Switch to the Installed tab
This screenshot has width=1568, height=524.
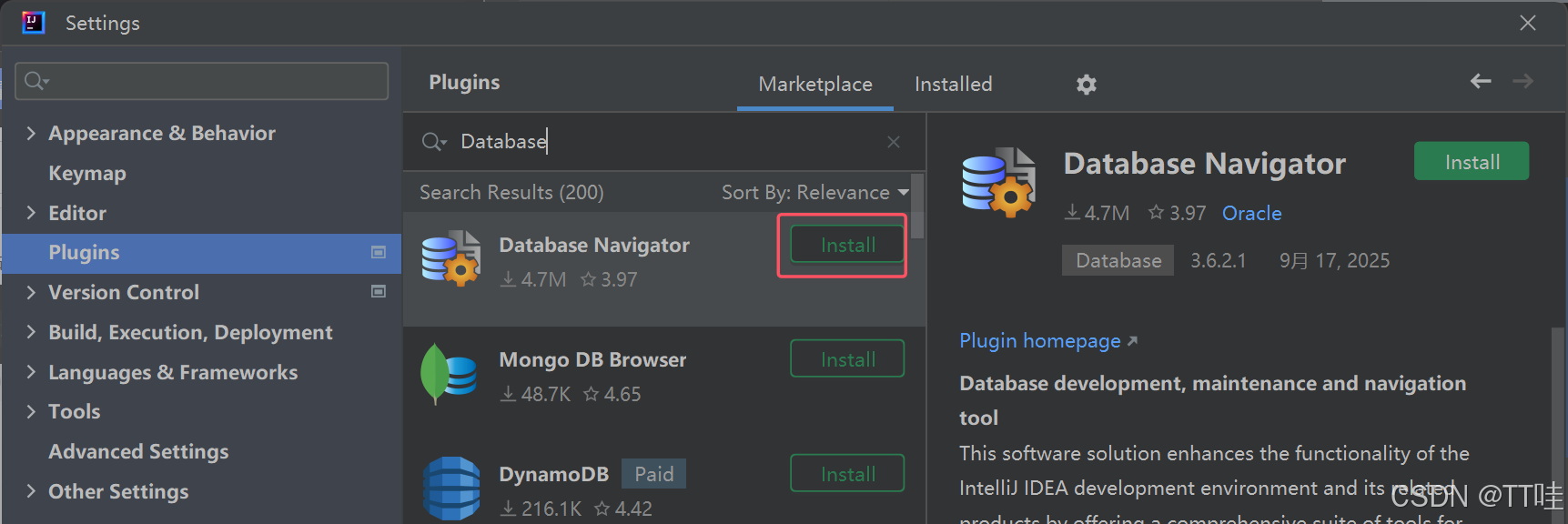click(953, 85)
